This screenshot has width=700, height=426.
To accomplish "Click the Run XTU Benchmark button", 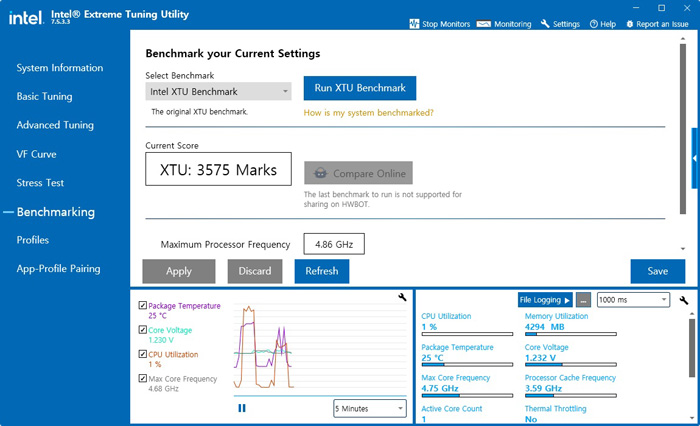I will 359,88.
